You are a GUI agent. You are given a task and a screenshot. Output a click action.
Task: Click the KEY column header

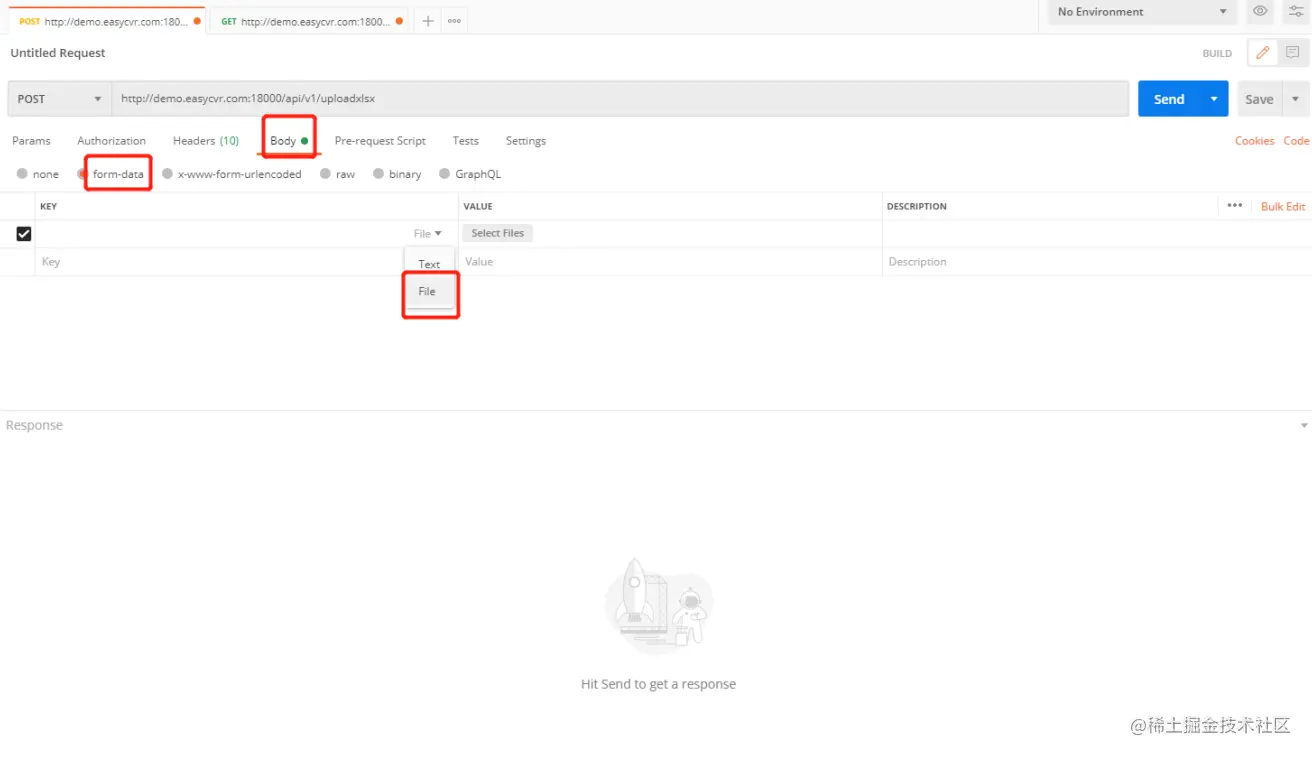(48, 206)
